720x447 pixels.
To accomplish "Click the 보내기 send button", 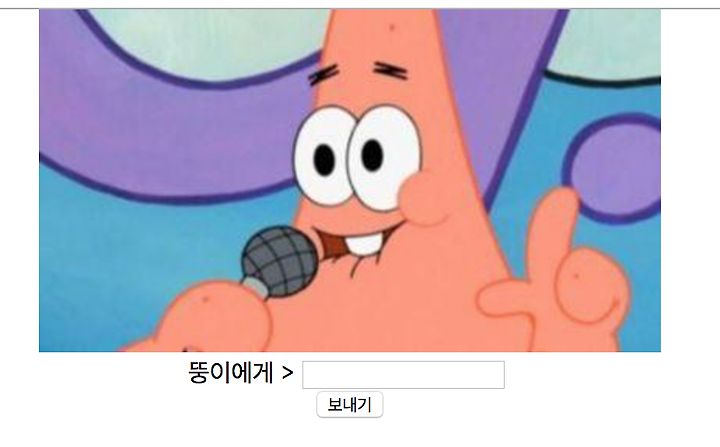I will tap(349, 405).
